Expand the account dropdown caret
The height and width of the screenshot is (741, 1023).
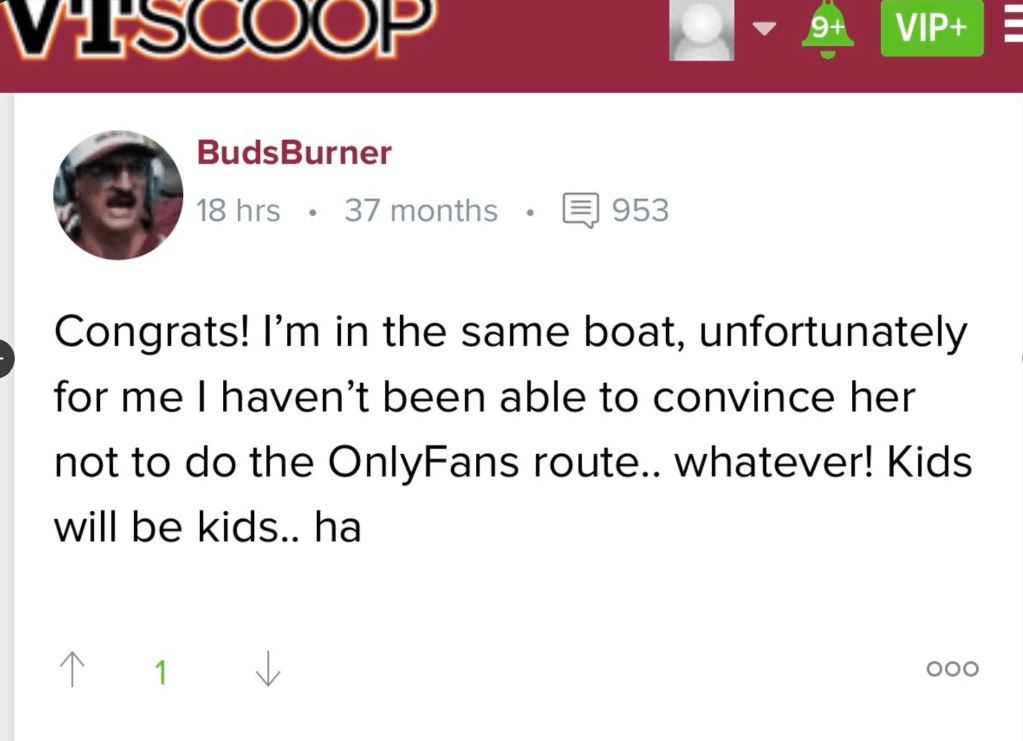(765, 28)
